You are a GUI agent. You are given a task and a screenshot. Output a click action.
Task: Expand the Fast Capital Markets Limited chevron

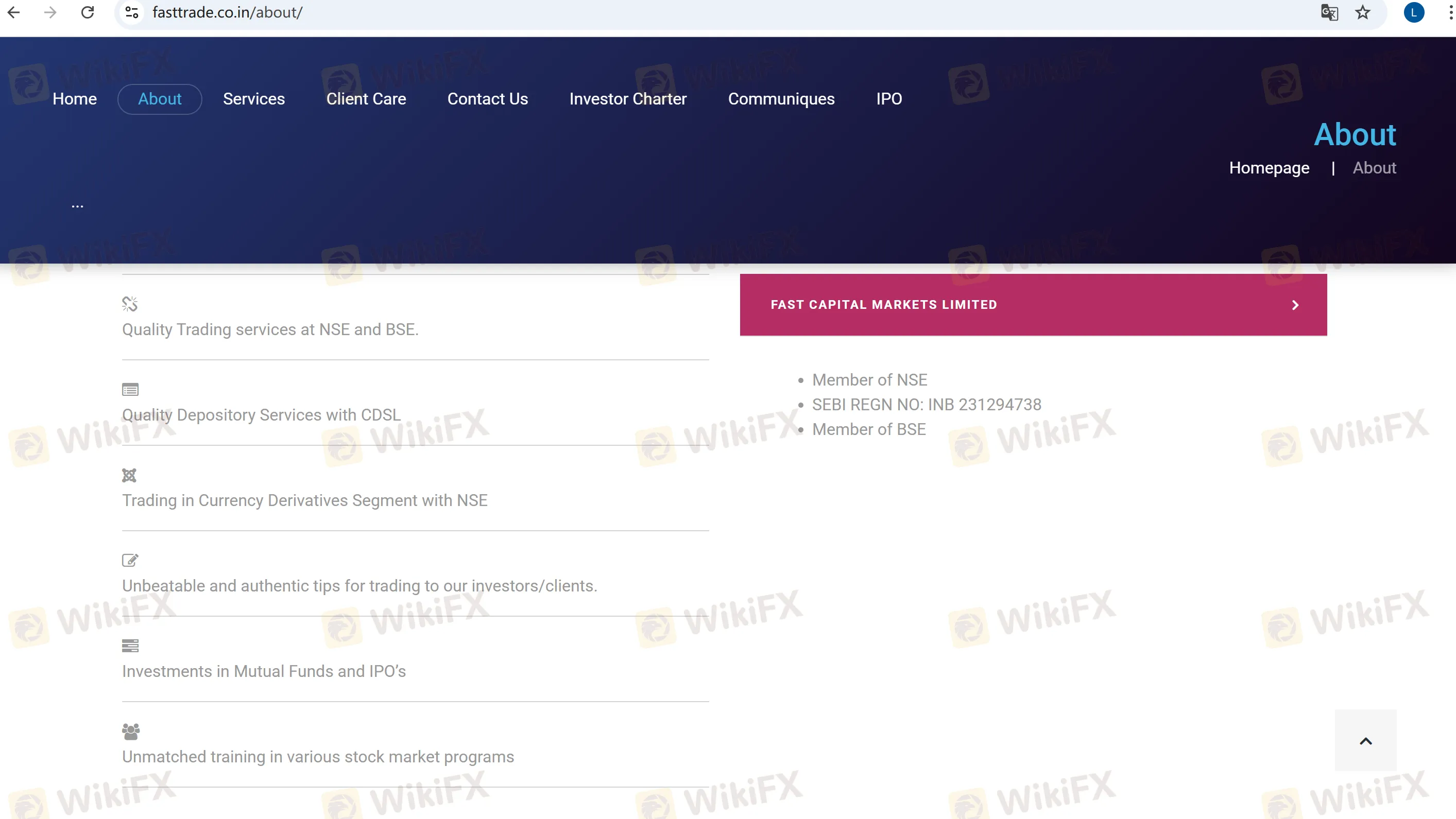tap(1295, 305)
